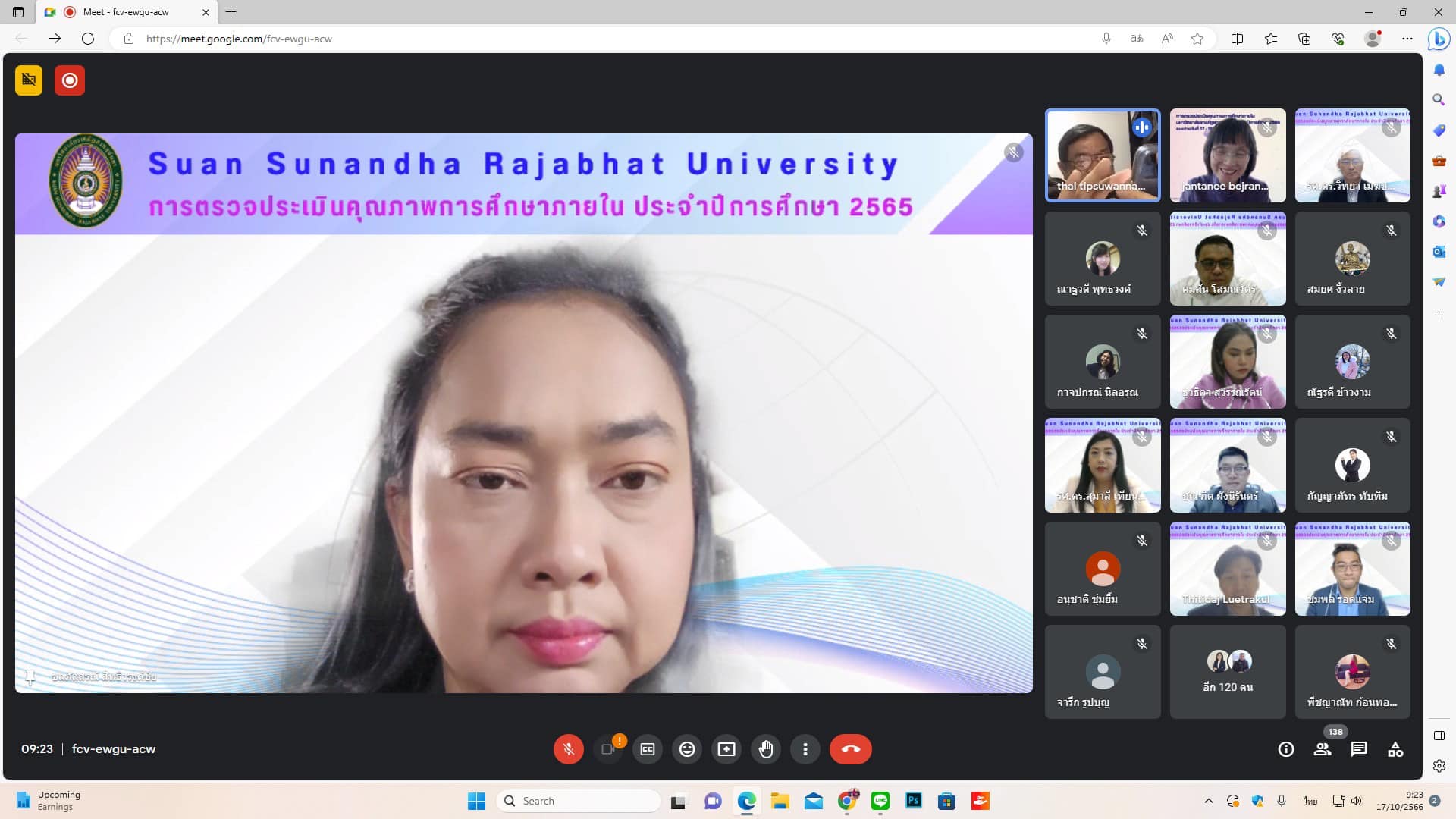Screen dimensions: 1456x819
Task: Raise your hand
Action: (x=766, y=749)
